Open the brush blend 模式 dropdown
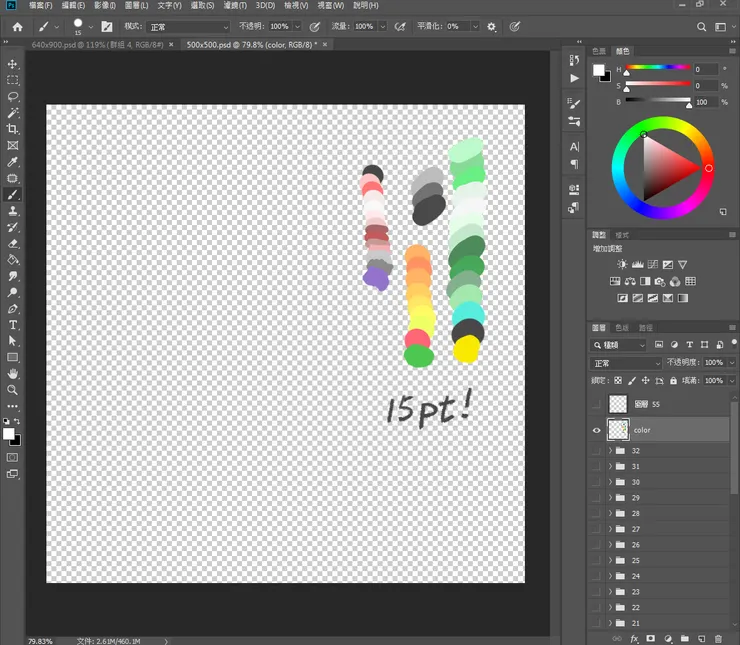This screenshot has width=740, height=645. click(x=188, y=27)
